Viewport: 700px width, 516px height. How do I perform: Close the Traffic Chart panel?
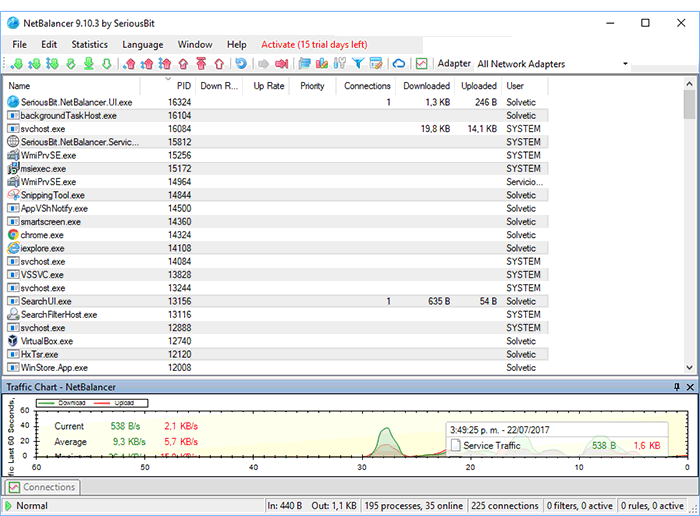coord(689,387)
